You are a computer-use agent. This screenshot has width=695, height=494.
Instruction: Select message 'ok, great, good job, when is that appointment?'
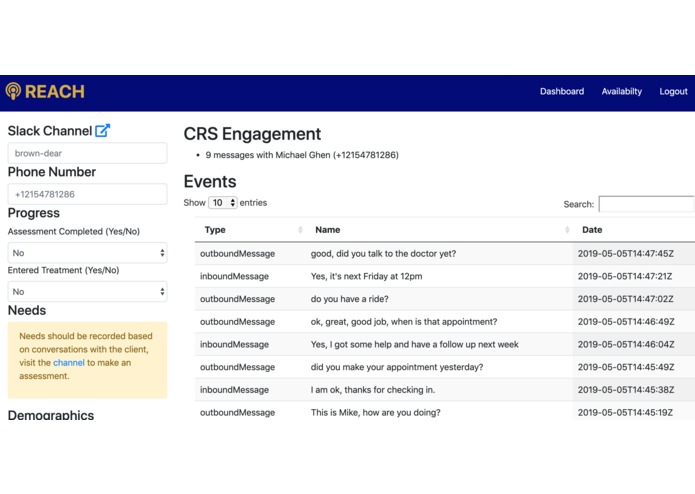[404, 322]
